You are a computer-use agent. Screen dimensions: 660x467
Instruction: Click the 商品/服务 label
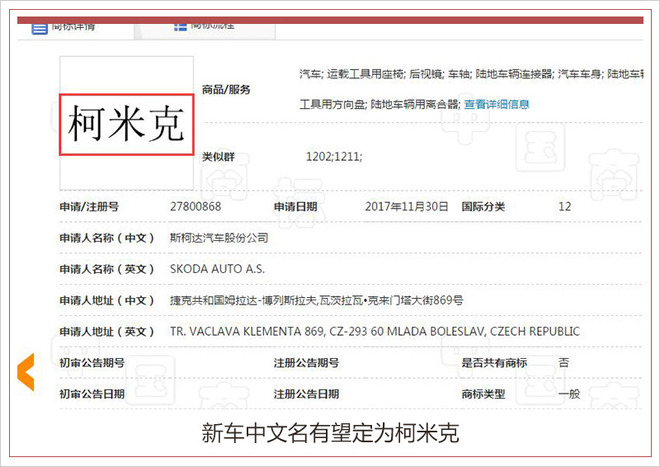(226, 89)
